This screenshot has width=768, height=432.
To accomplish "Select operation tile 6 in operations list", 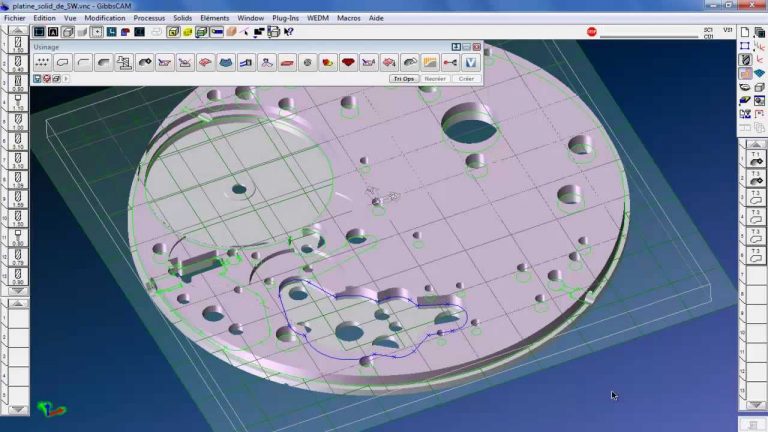I will tap(756, 255).
